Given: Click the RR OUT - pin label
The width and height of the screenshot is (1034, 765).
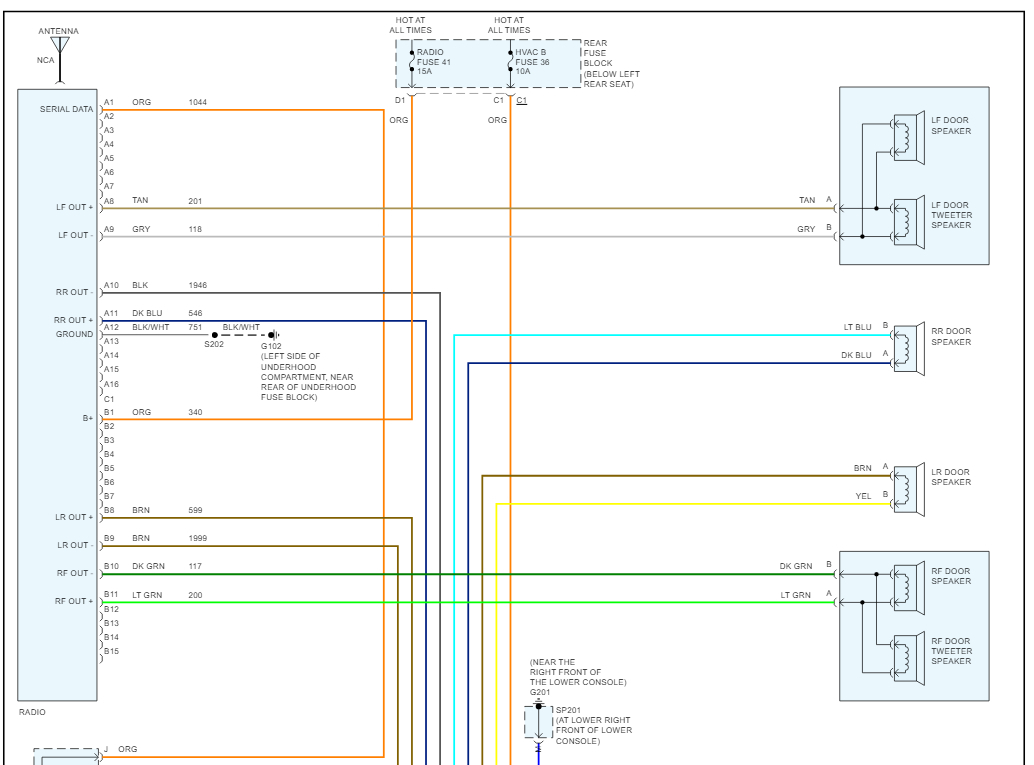Looking at the screenshot, I should [73, 291].
